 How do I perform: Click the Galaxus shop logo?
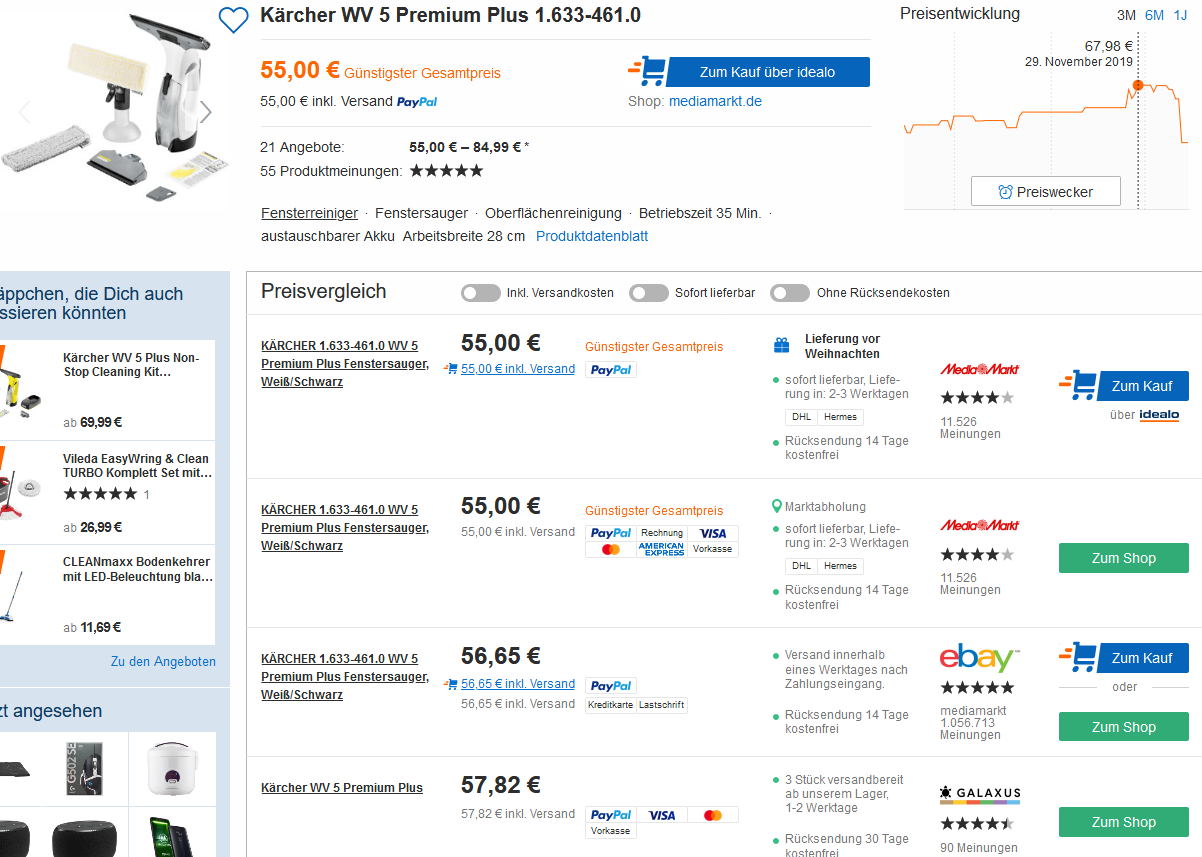point(980,794)
